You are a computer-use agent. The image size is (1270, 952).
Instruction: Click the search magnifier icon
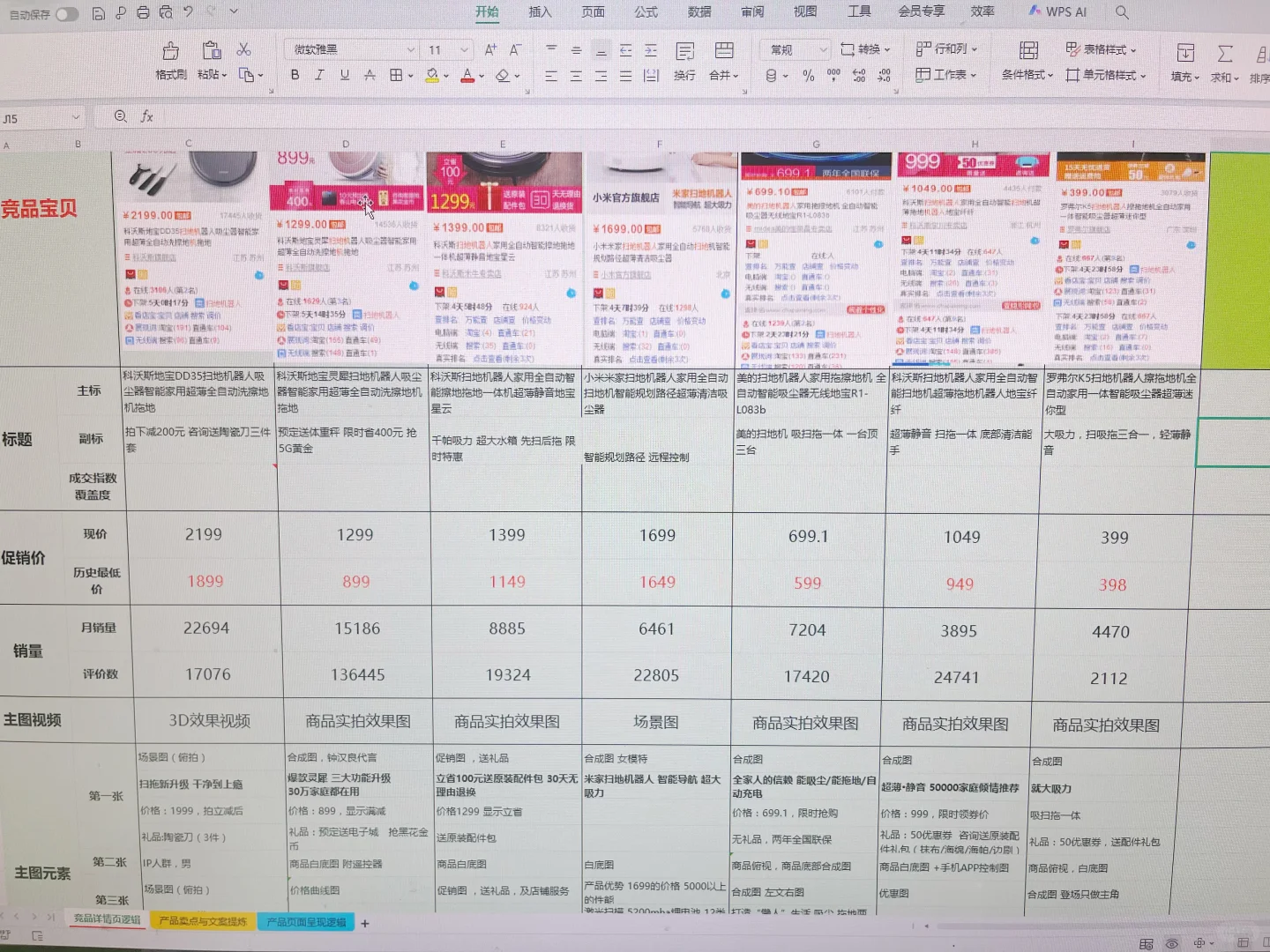(x=1122, y=12)
